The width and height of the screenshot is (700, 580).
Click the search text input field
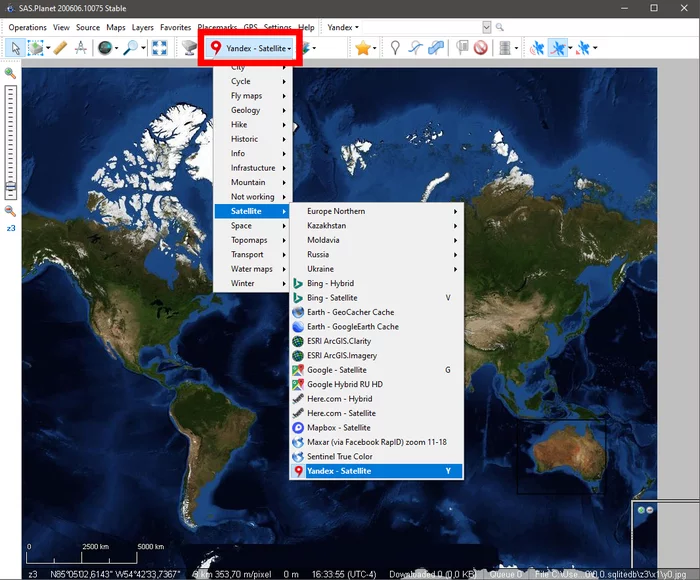[422, 27]
